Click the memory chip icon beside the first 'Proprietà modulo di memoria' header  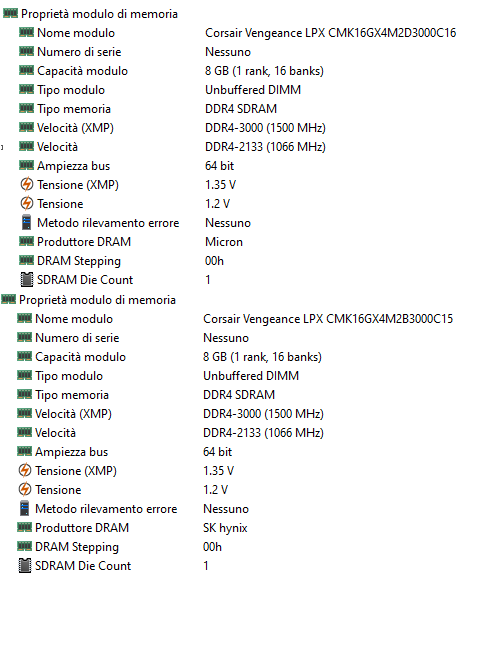tap(10, 13)
